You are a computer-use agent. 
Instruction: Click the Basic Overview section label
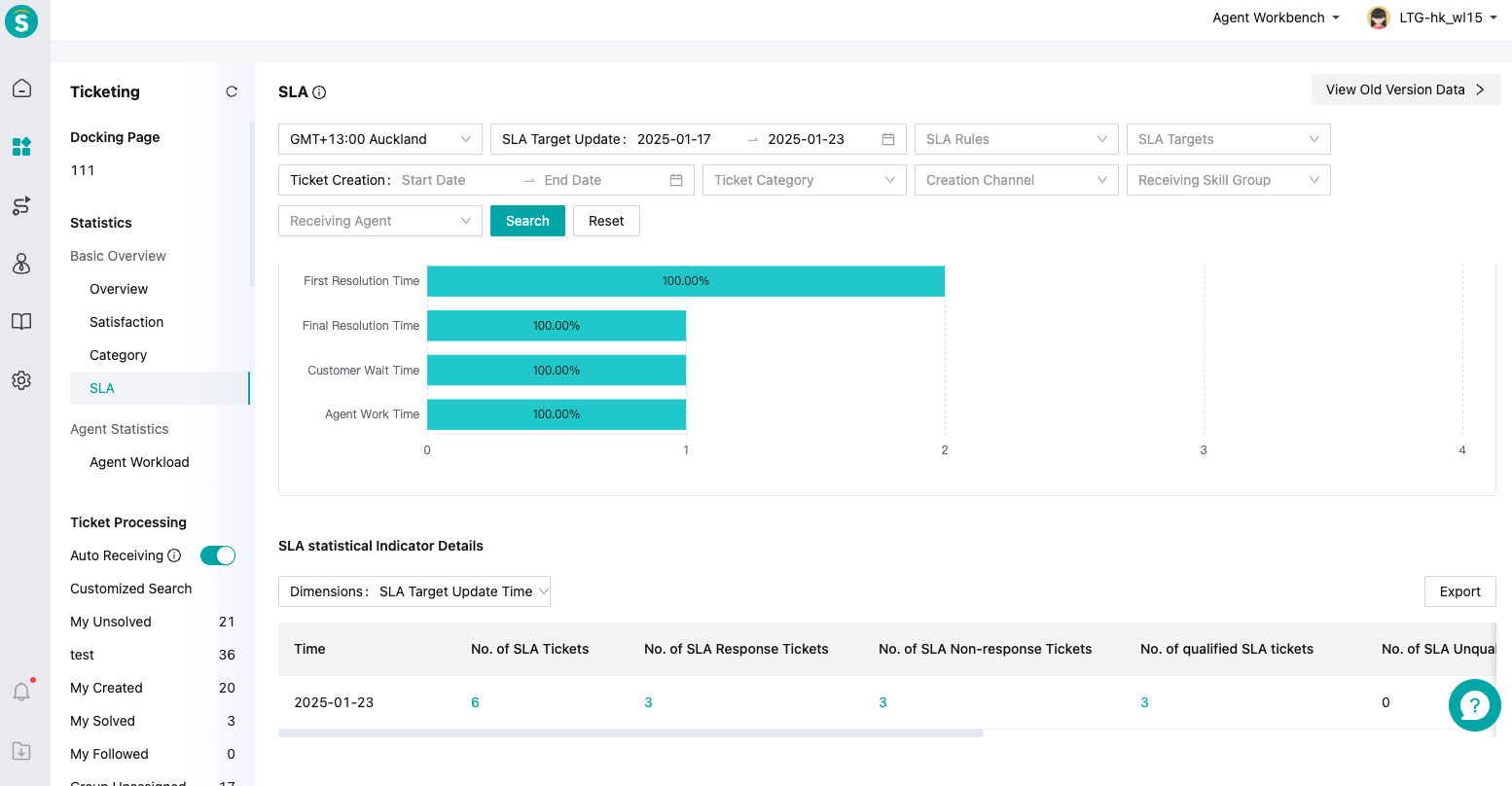118,256
